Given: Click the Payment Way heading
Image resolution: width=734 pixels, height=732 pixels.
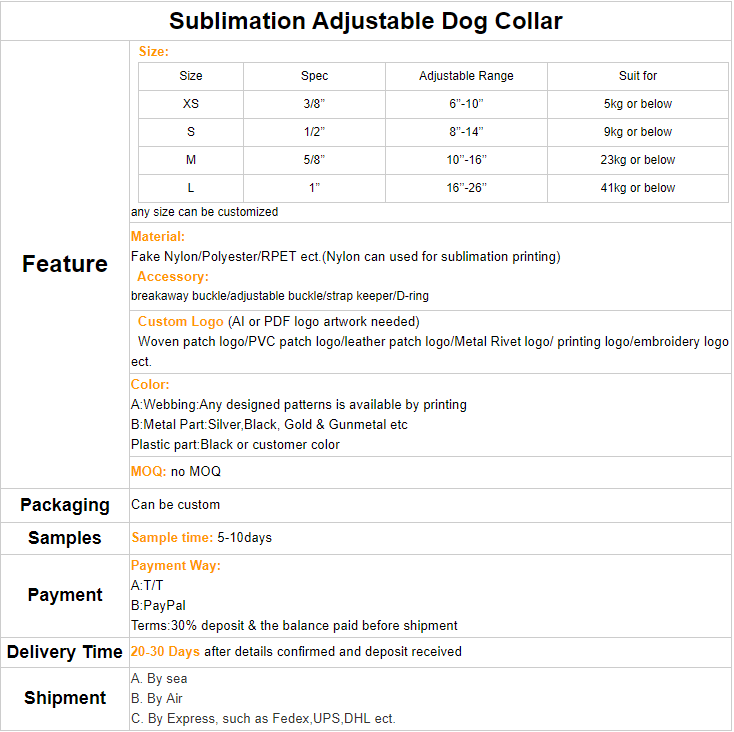Looking at the screenshot, I should click(176, 566).
